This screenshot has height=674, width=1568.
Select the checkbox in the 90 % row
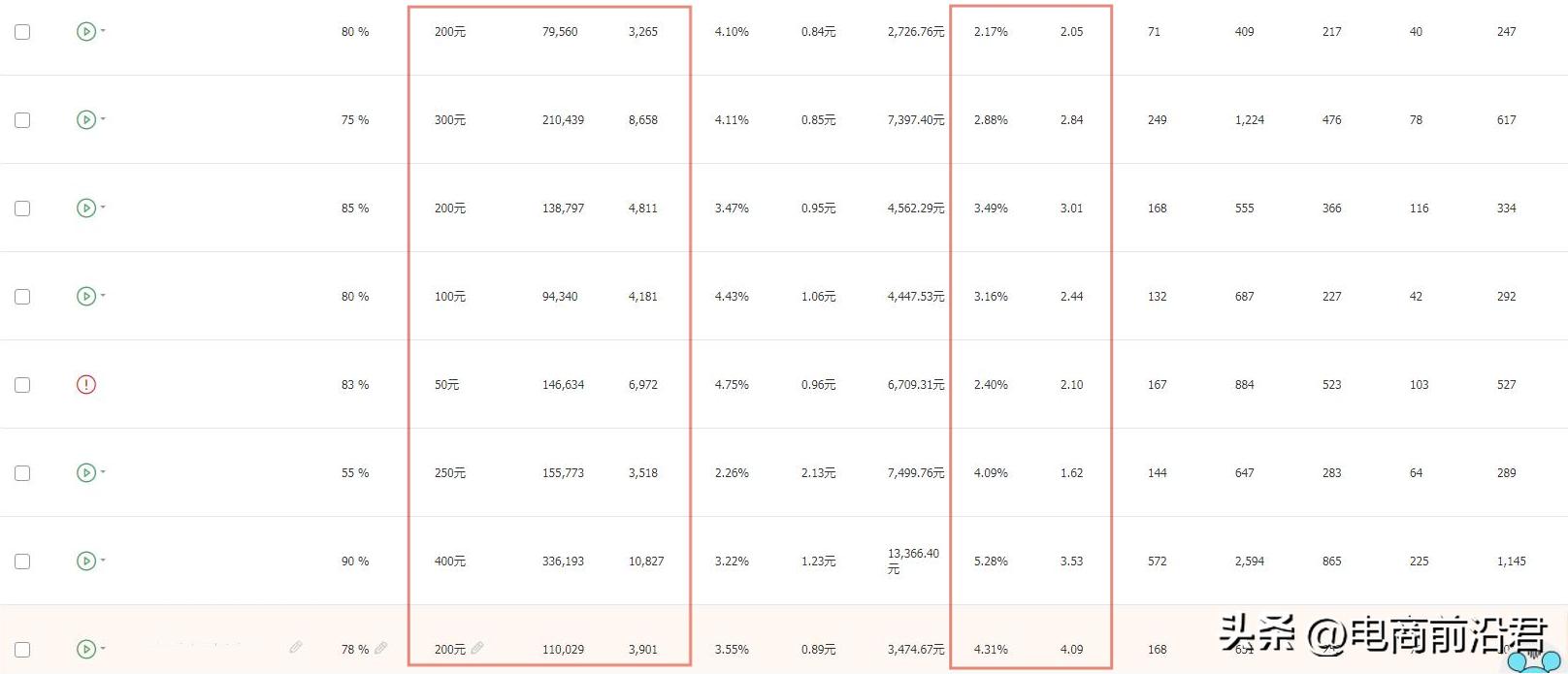coord(22,562)
